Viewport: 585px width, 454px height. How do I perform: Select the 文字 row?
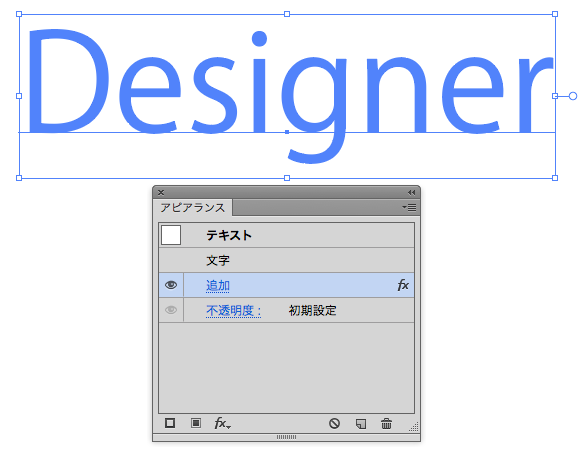point(287,260)
